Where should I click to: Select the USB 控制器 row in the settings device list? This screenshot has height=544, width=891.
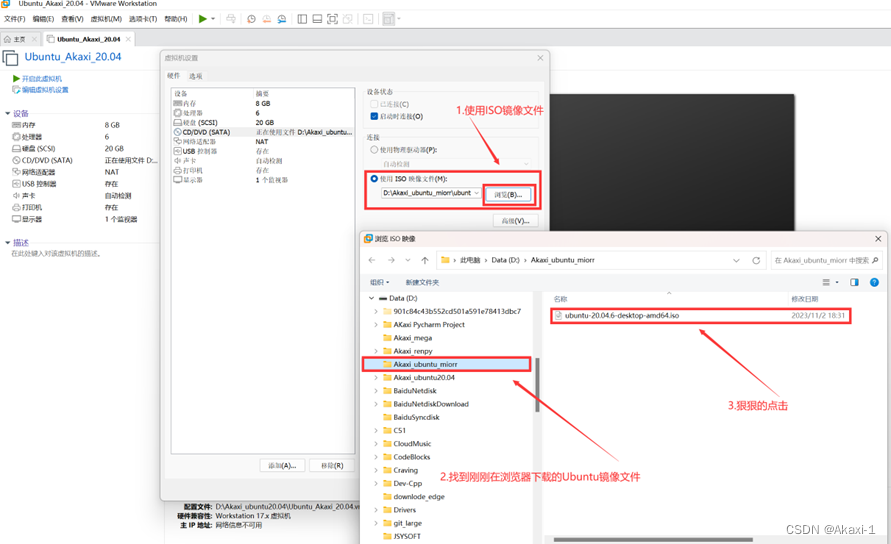263,151
